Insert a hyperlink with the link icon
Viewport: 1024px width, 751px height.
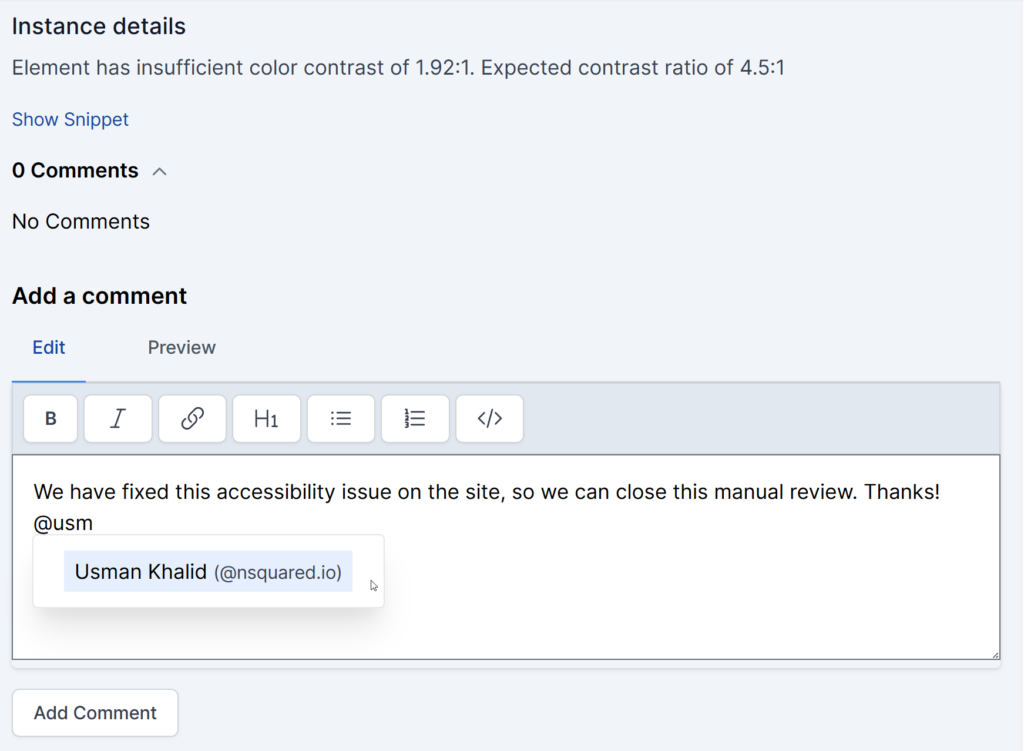(x=192, y=418)
